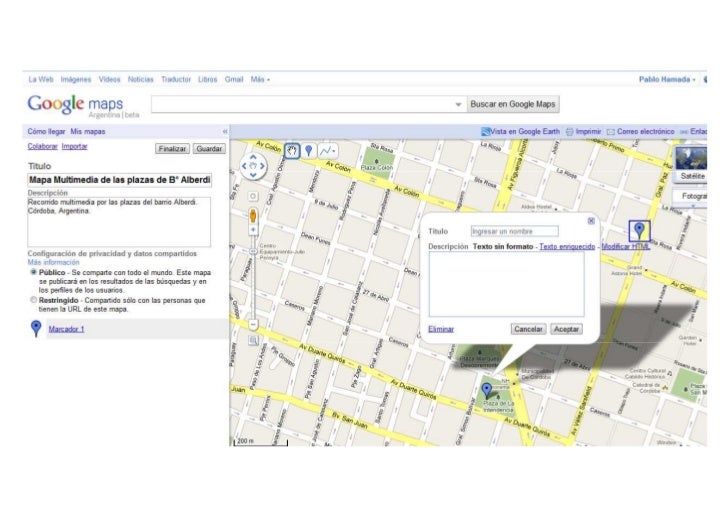The image size is (728, 515).
Task: Pan the map left arrow
Action: (x=244, y=166)
